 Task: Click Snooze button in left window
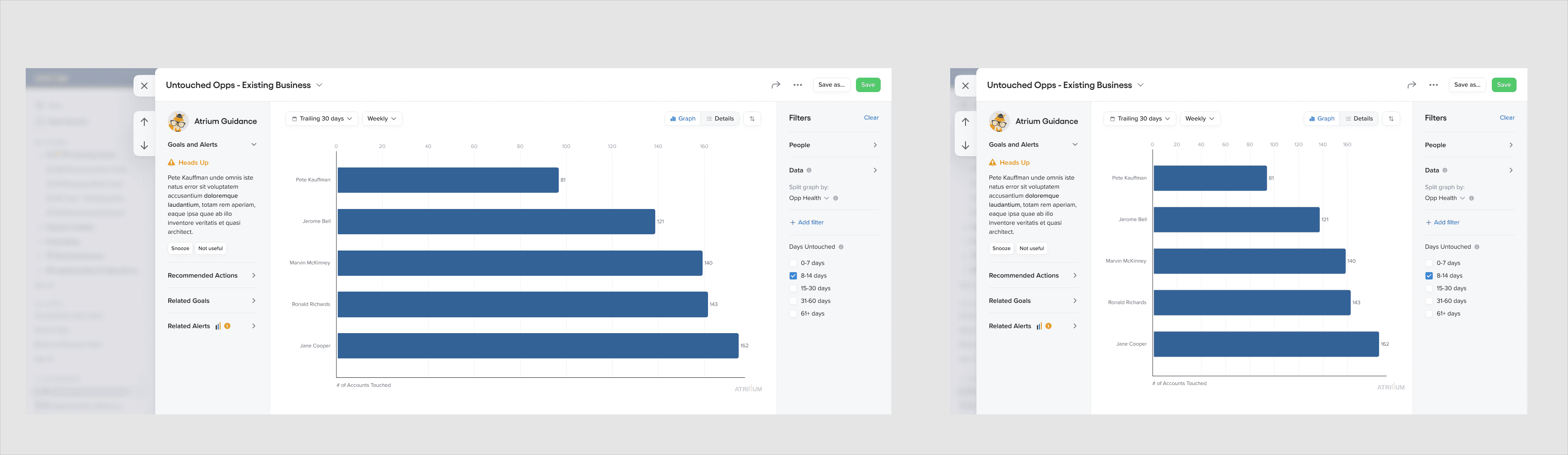[180, 249]
